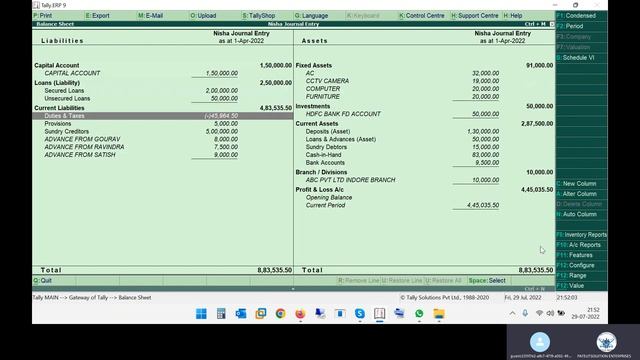The height and width of the screenshot is (360, 640).
Task: Open Wi-Fi network tray icon
Action: [539, 313]
